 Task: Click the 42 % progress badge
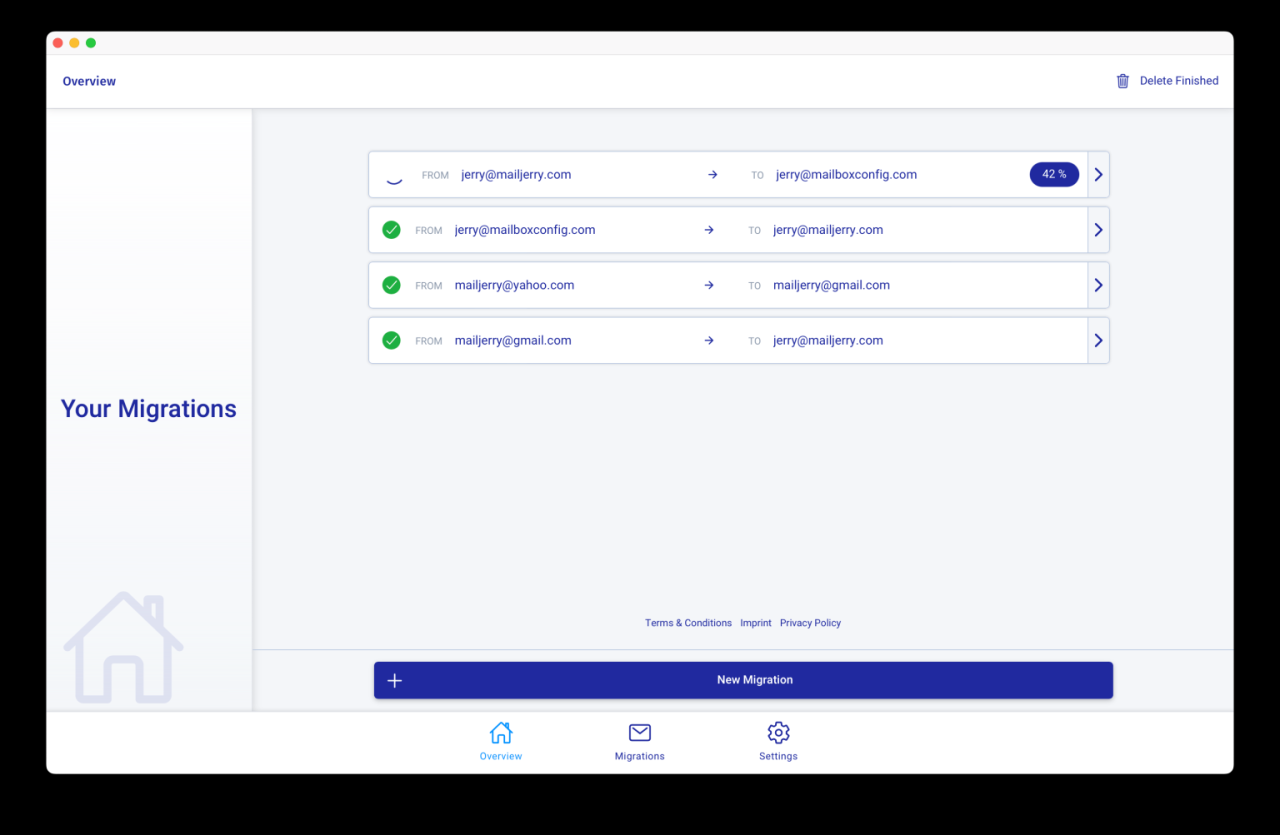[1054, 174]
